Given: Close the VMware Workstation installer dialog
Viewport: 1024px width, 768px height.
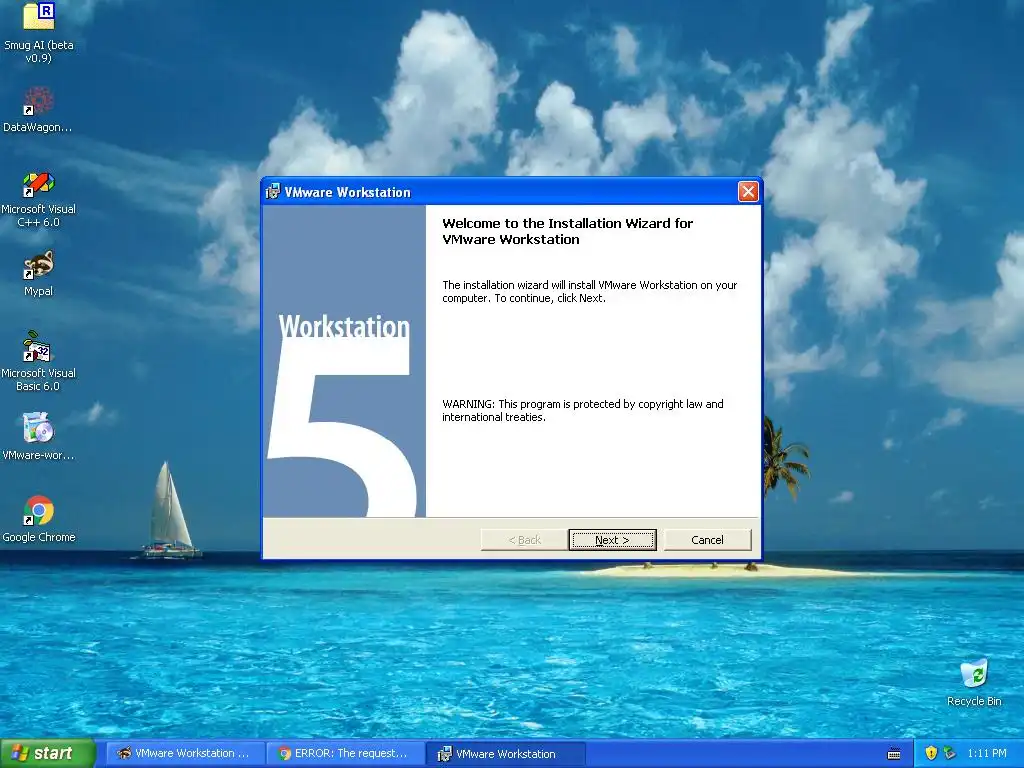Looking at the screenshot, I should pyautogui.click(x=748, y=192).
